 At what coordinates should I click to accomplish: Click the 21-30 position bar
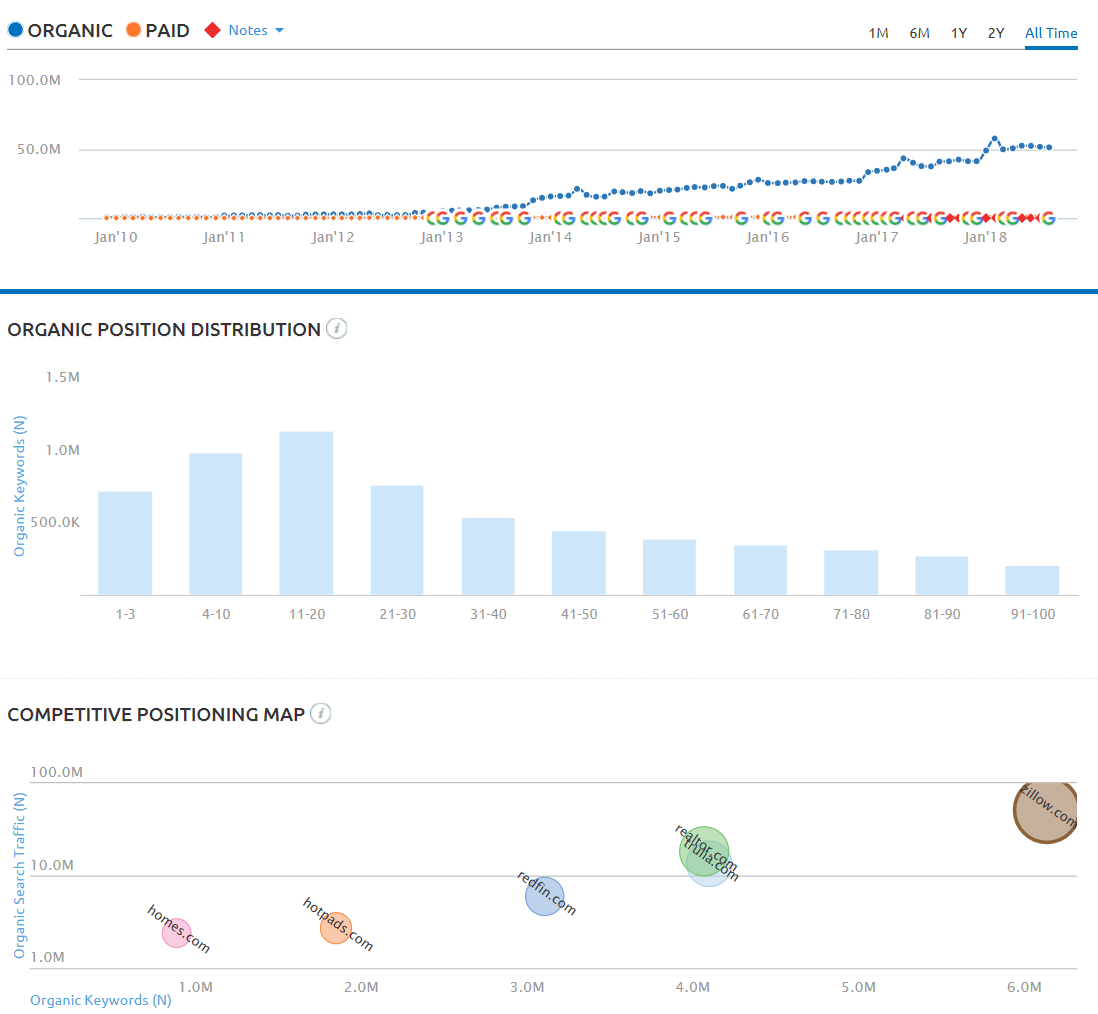tap(397, 541)
